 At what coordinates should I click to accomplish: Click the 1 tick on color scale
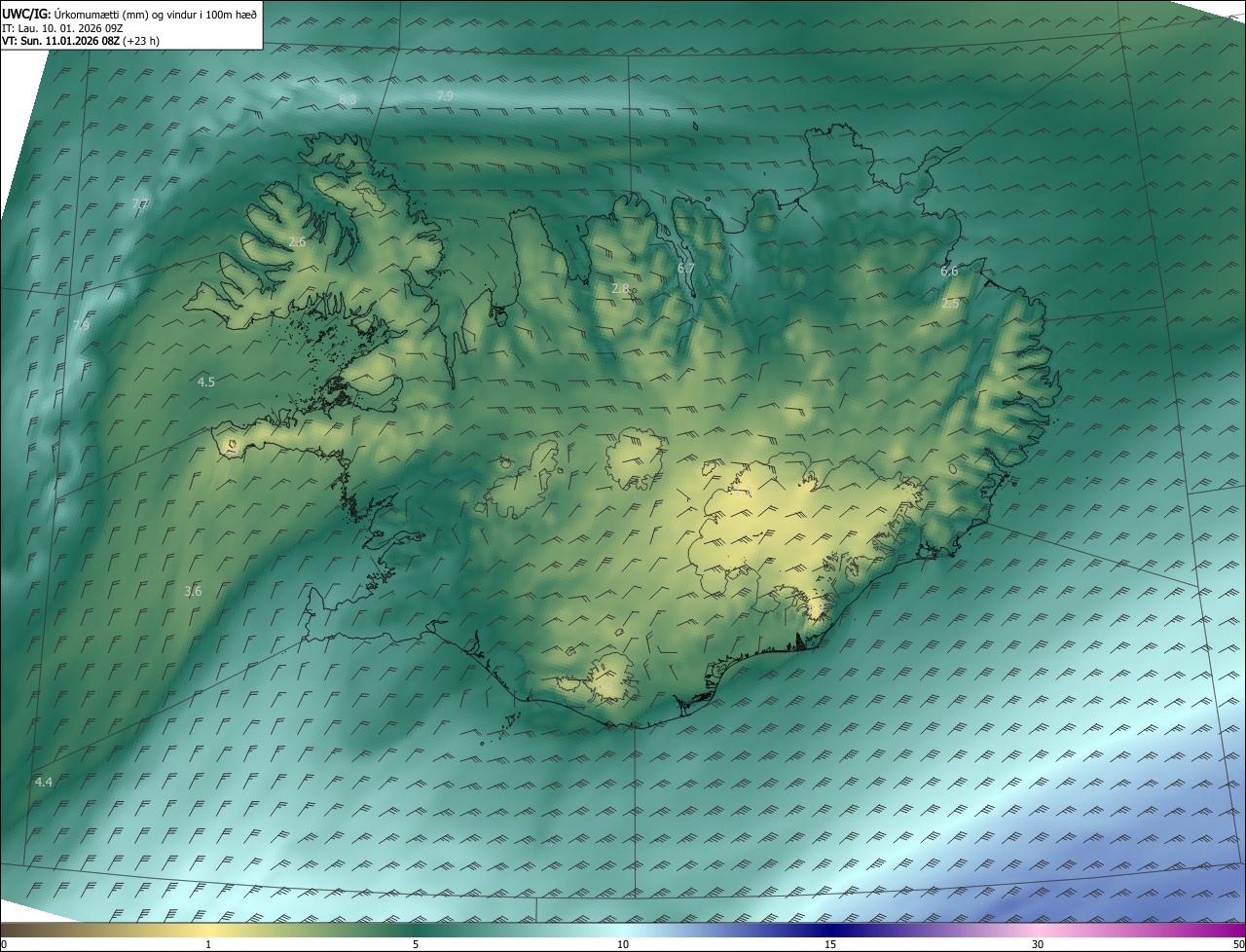click(208, 944)
